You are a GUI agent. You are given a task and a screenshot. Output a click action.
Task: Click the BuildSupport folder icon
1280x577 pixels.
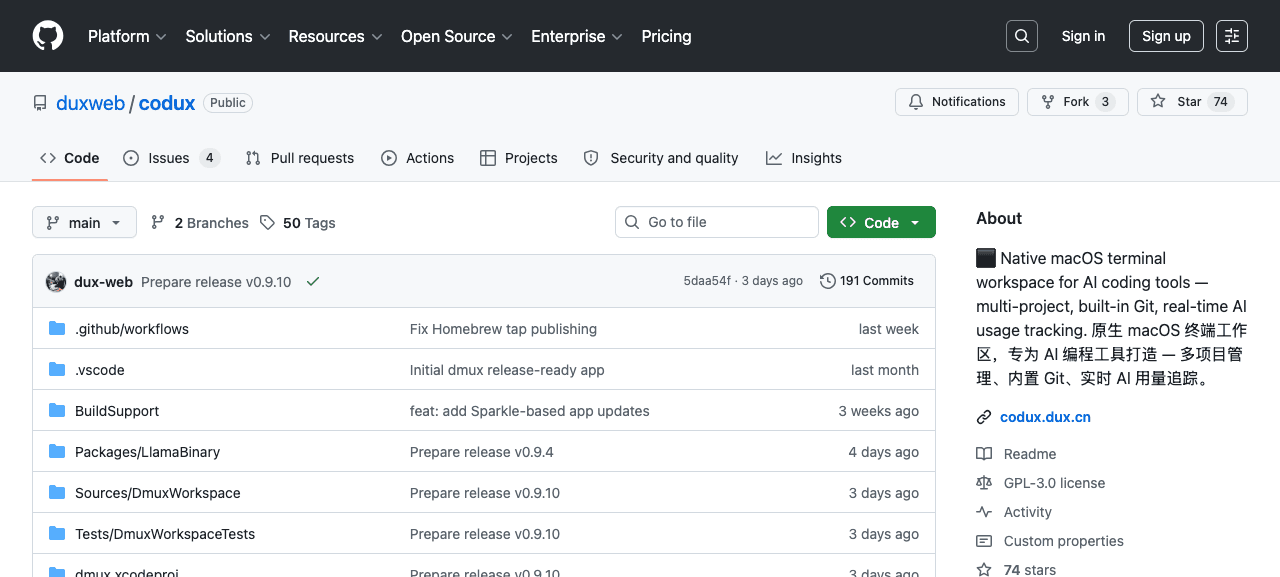[x=57, y=411]
